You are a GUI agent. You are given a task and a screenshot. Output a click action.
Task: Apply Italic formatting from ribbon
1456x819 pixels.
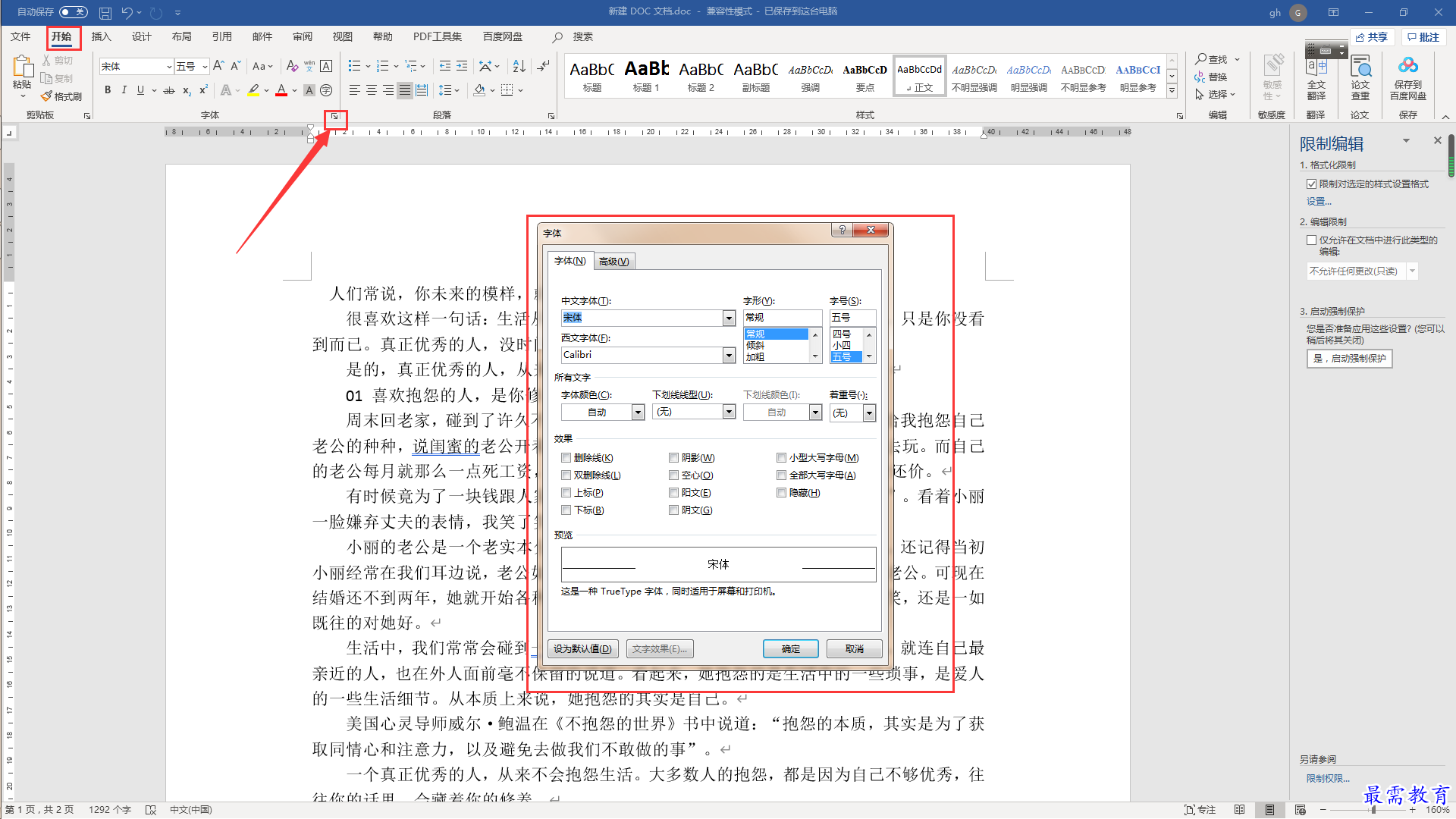[x=124, y=90]
